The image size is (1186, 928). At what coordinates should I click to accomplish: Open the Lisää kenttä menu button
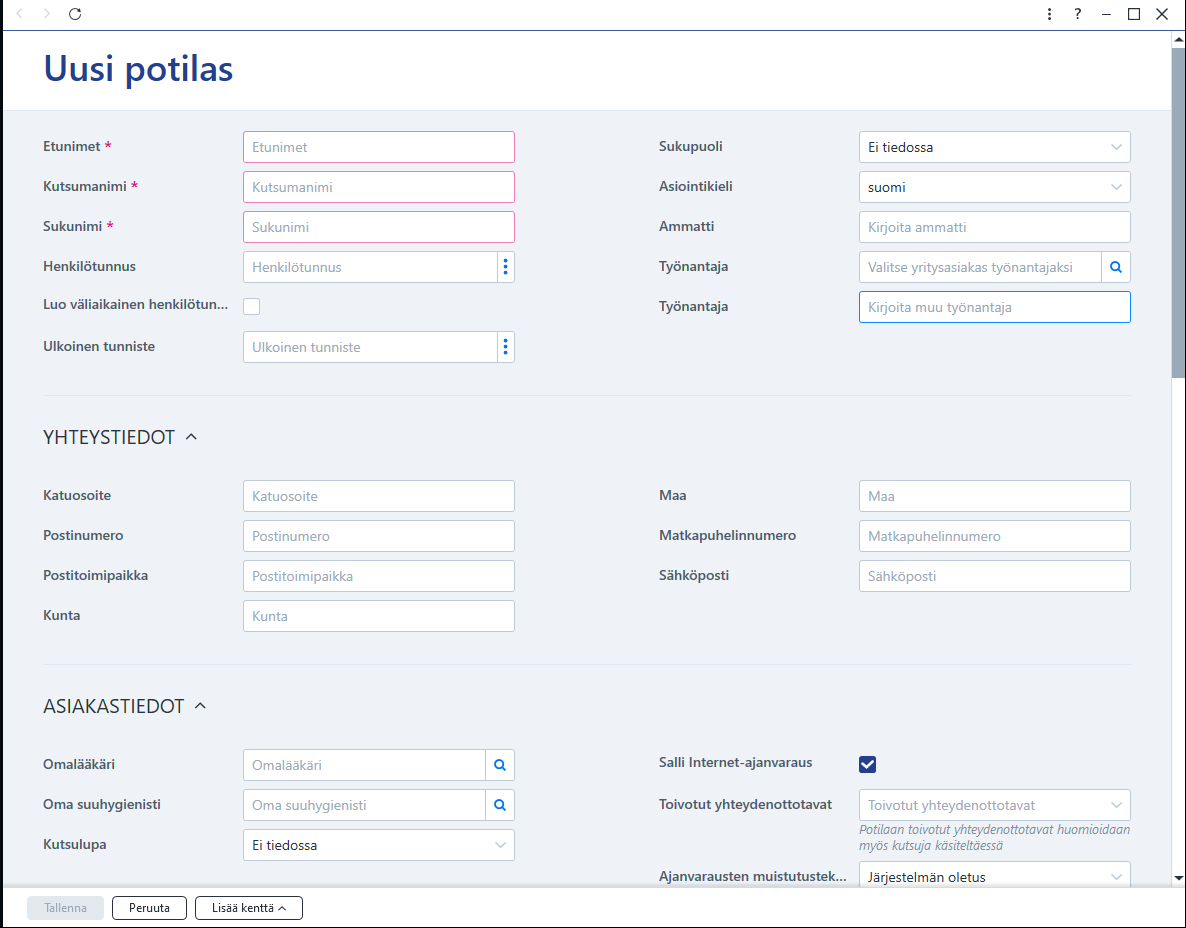(249, 908)
